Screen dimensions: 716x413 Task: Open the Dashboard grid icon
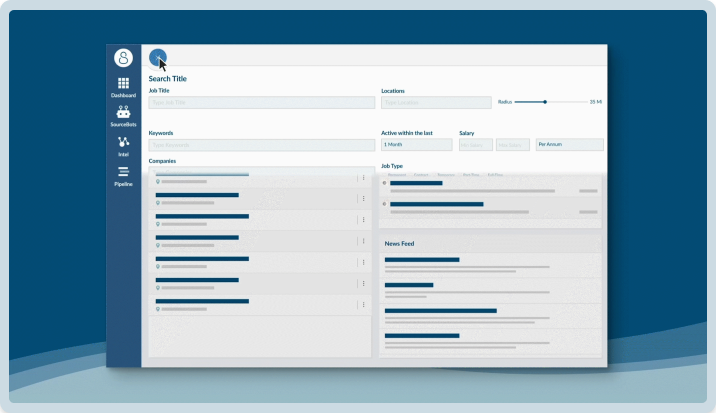coord(123,83)
